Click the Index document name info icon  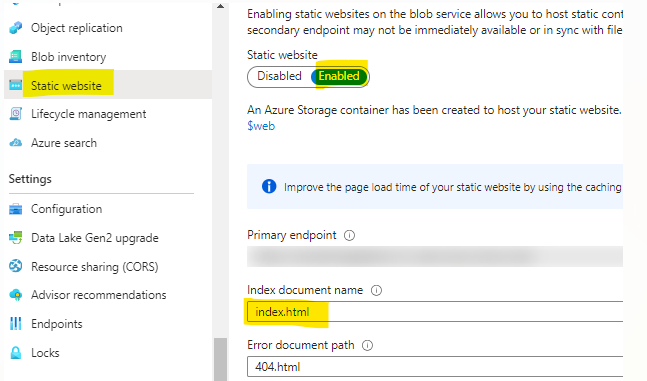(x=376, y=291)
